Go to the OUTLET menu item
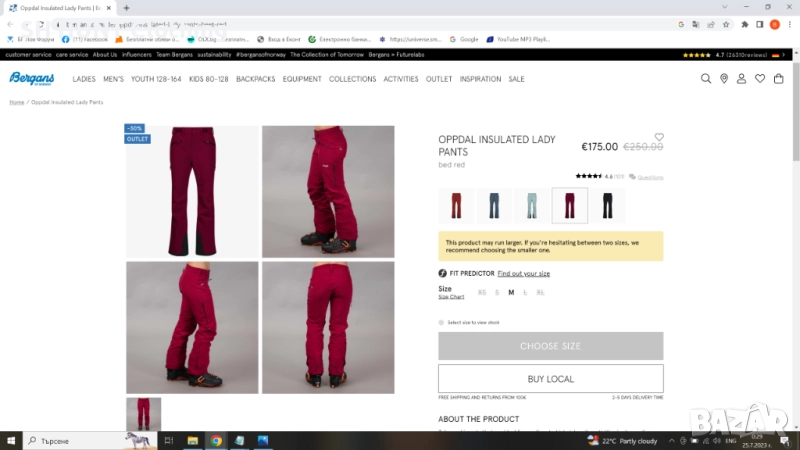 (439, 79)
